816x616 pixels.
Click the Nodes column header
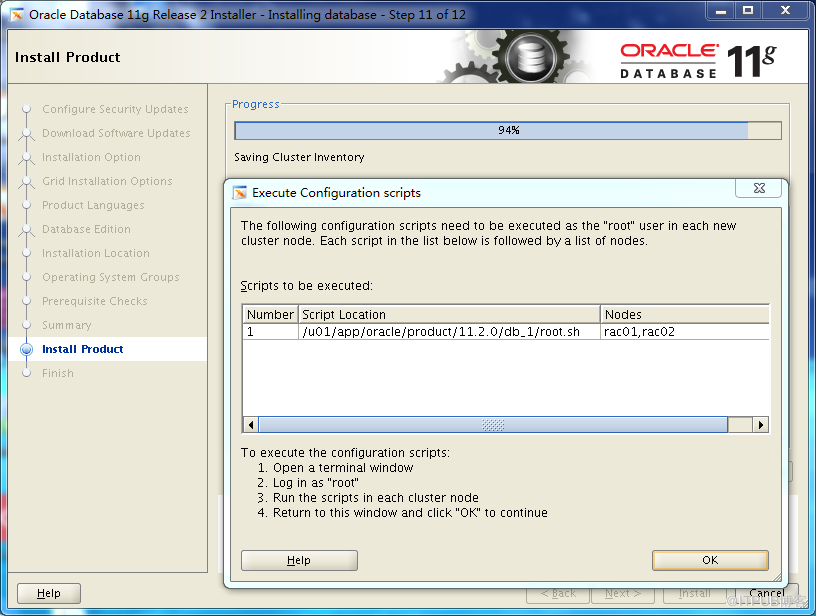[x=685, y=314]
